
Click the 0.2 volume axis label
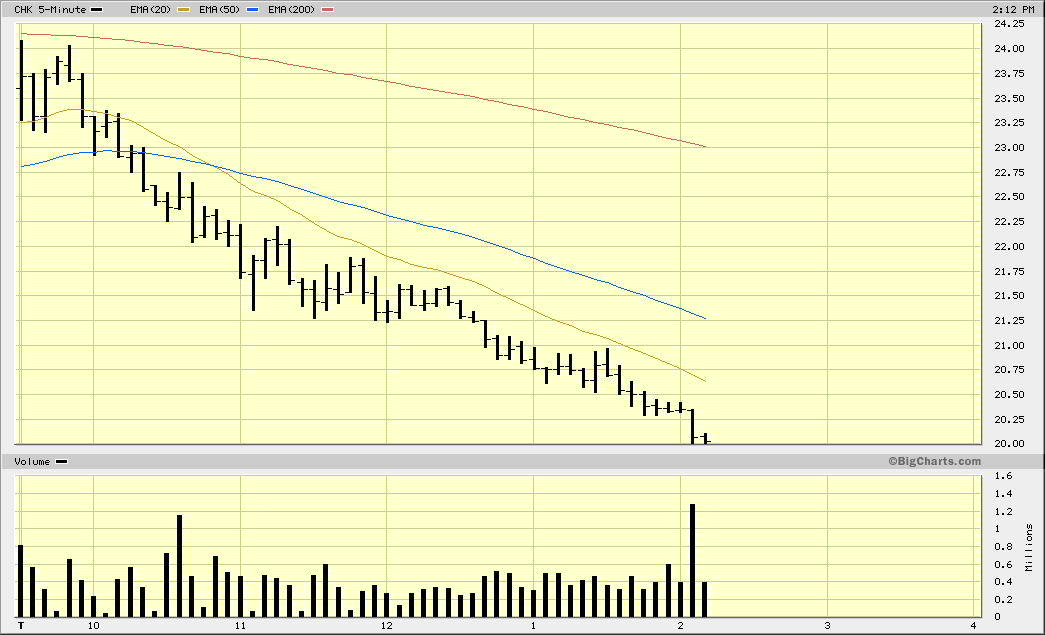[x=1003, y=600]
